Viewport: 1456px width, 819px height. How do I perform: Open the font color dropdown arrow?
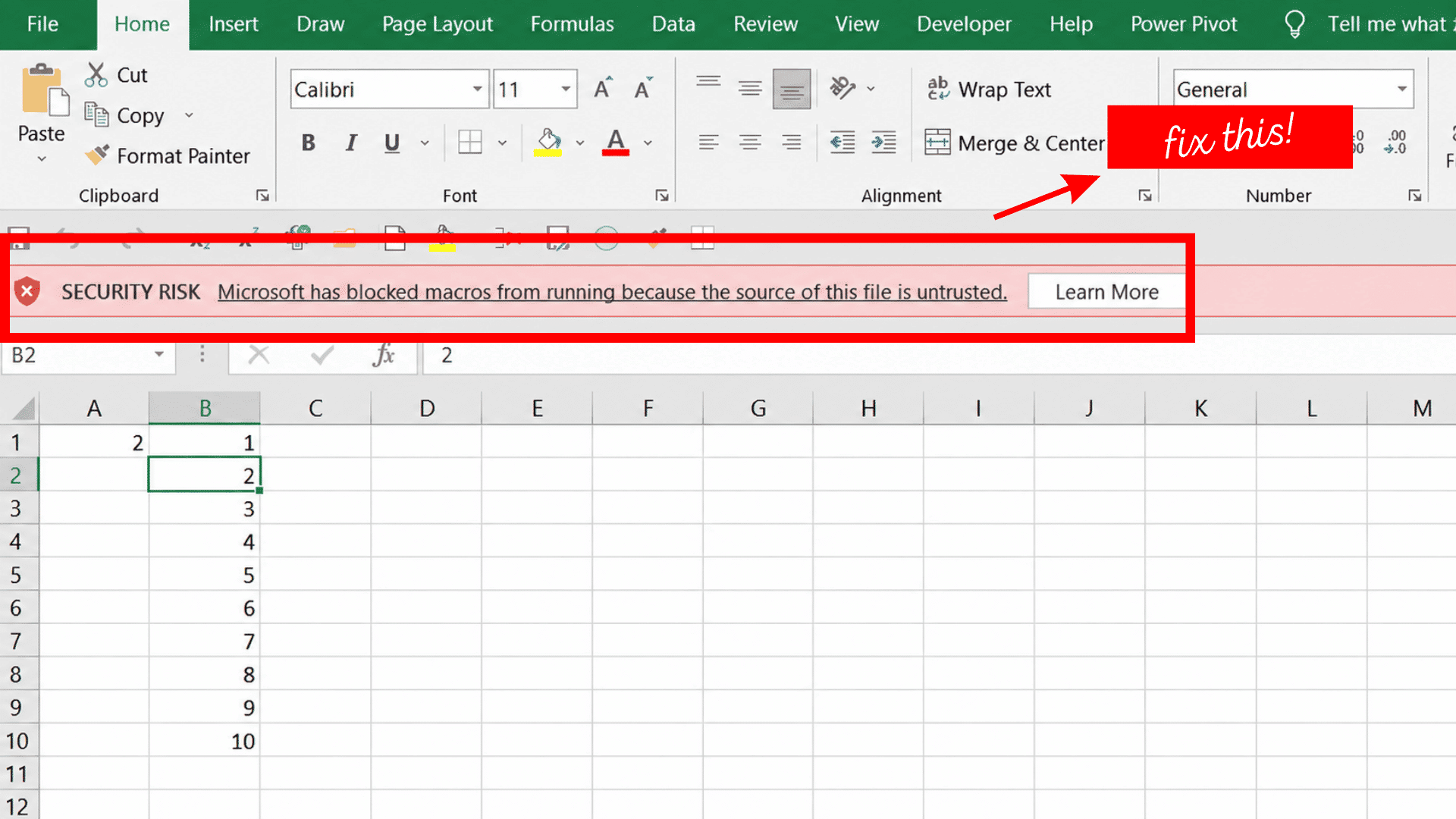(648, 143)
